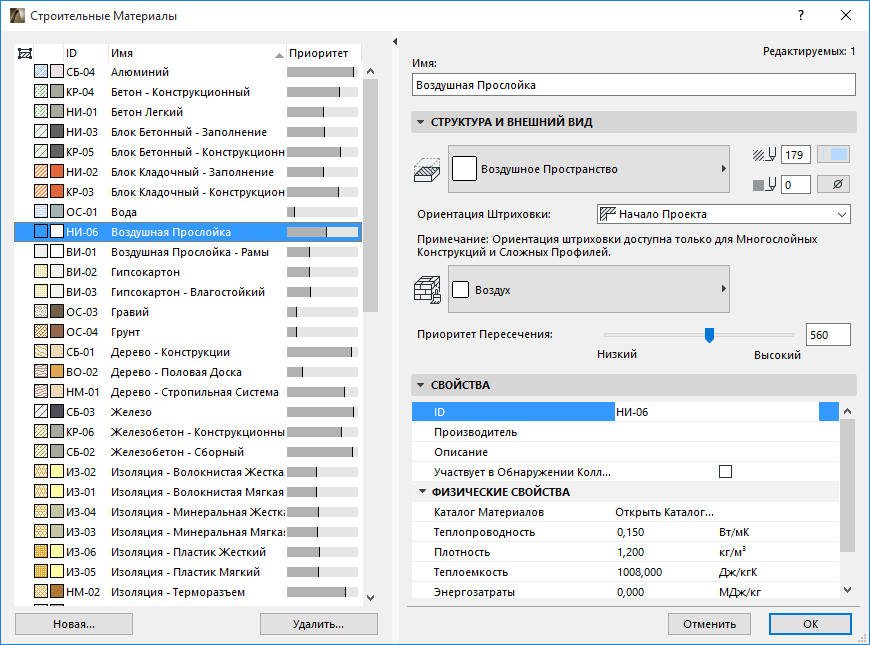Click the hatch icon for Алюминий row

[41, 72]
